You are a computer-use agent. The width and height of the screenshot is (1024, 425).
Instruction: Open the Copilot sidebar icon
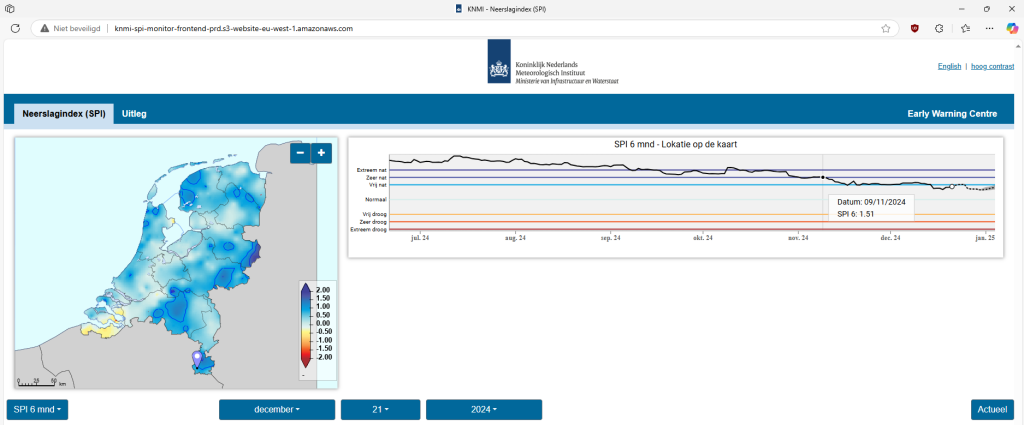[x=1011, y=28]
